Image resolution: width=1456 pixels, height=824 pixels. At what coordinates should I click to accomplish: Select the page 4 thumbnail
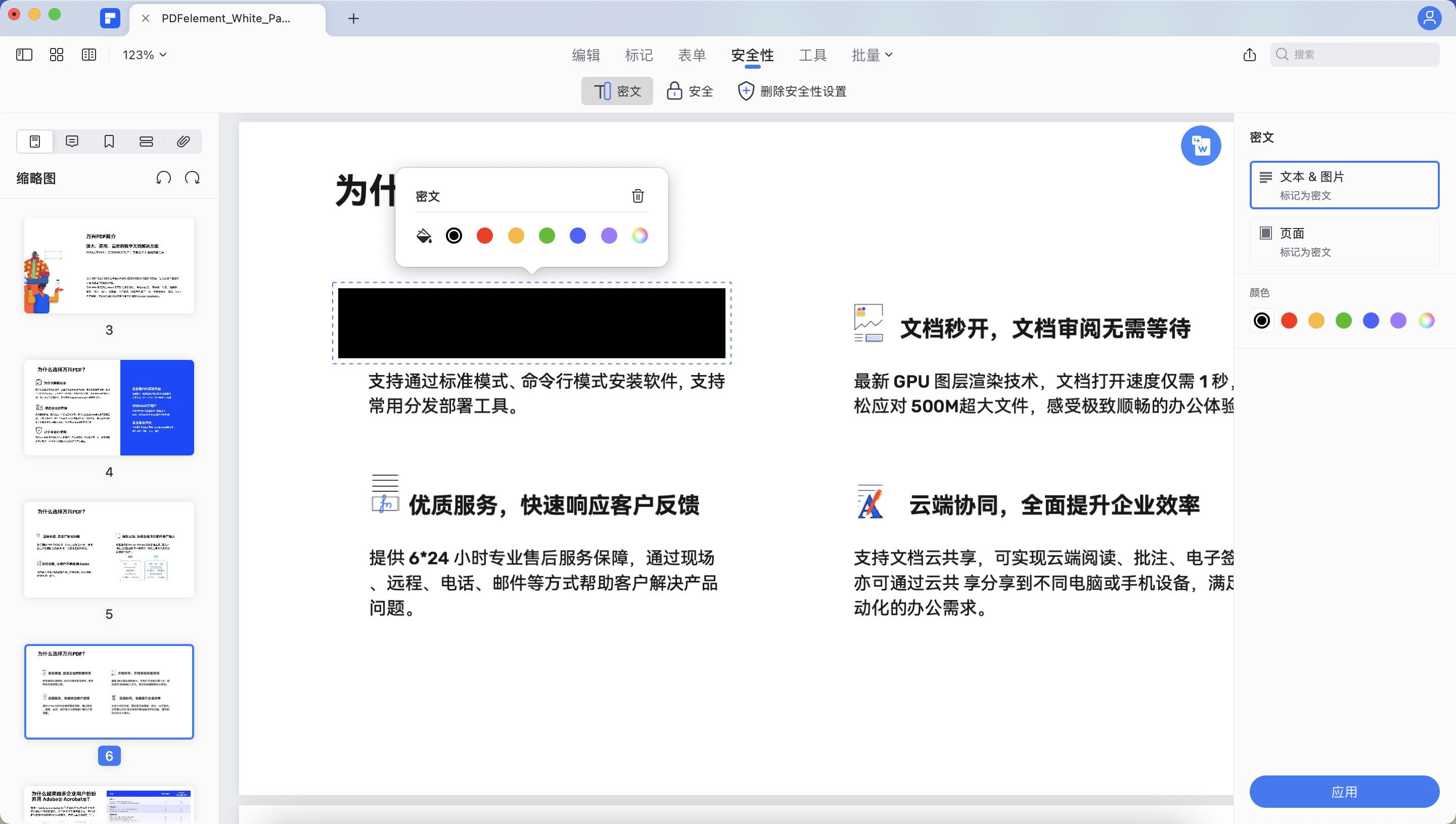pyautogui.click(x=109, y=407)
